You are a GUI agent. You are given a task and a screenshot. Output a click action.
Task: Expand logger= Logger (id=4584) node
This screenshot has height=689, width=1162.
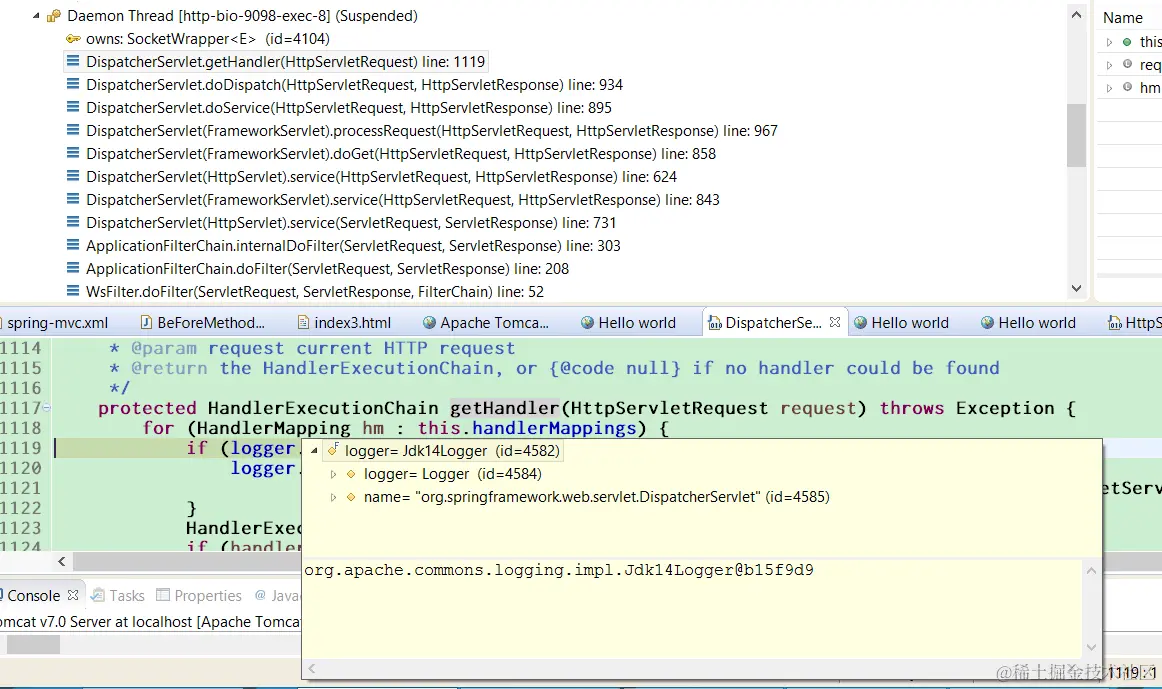point(333,474)
